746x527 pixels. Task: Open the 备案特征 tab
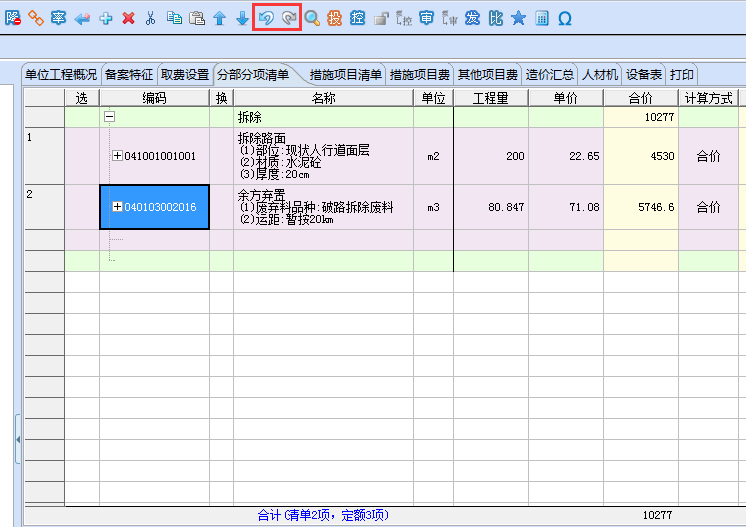(128, 75)
